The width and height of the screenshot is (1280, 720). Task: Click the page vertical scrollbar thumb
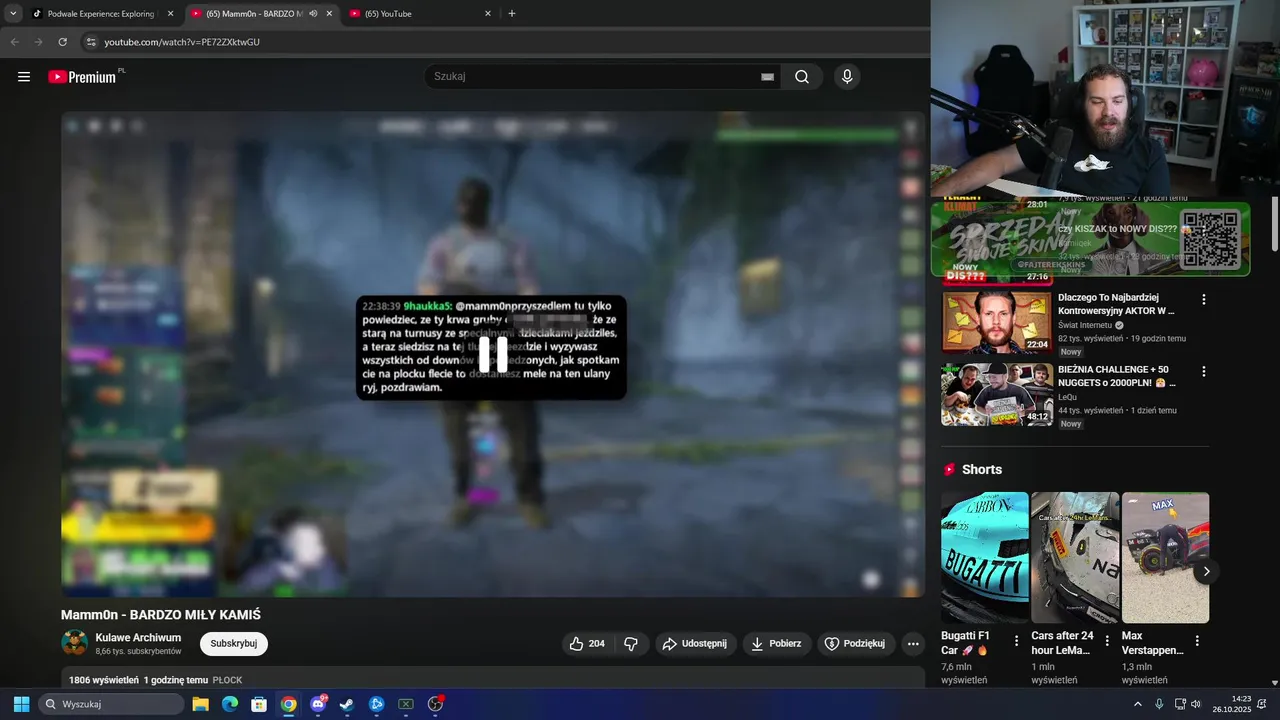1275,224
